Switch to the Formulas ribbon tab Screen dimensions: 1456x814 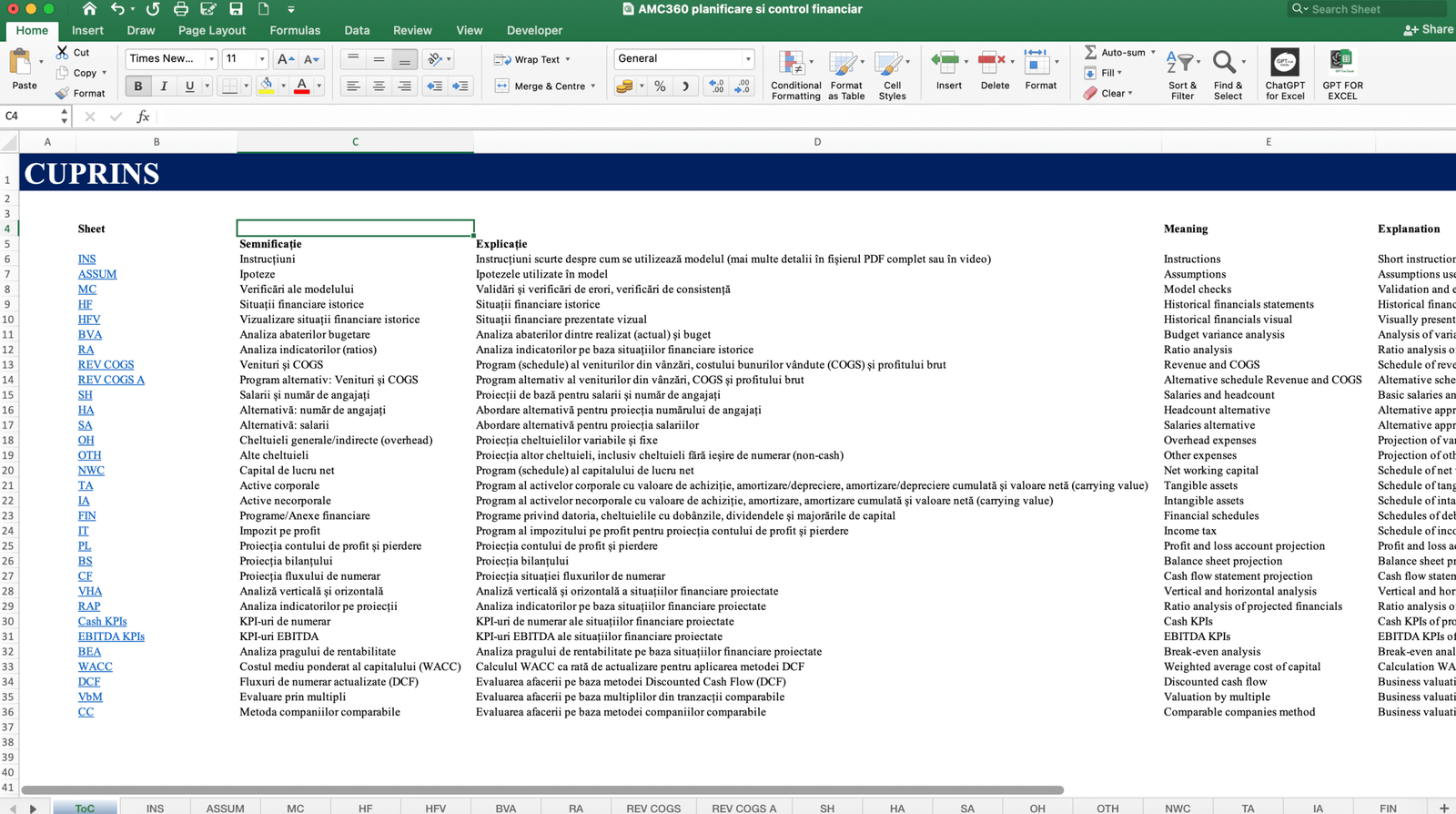tap(295, 30)
